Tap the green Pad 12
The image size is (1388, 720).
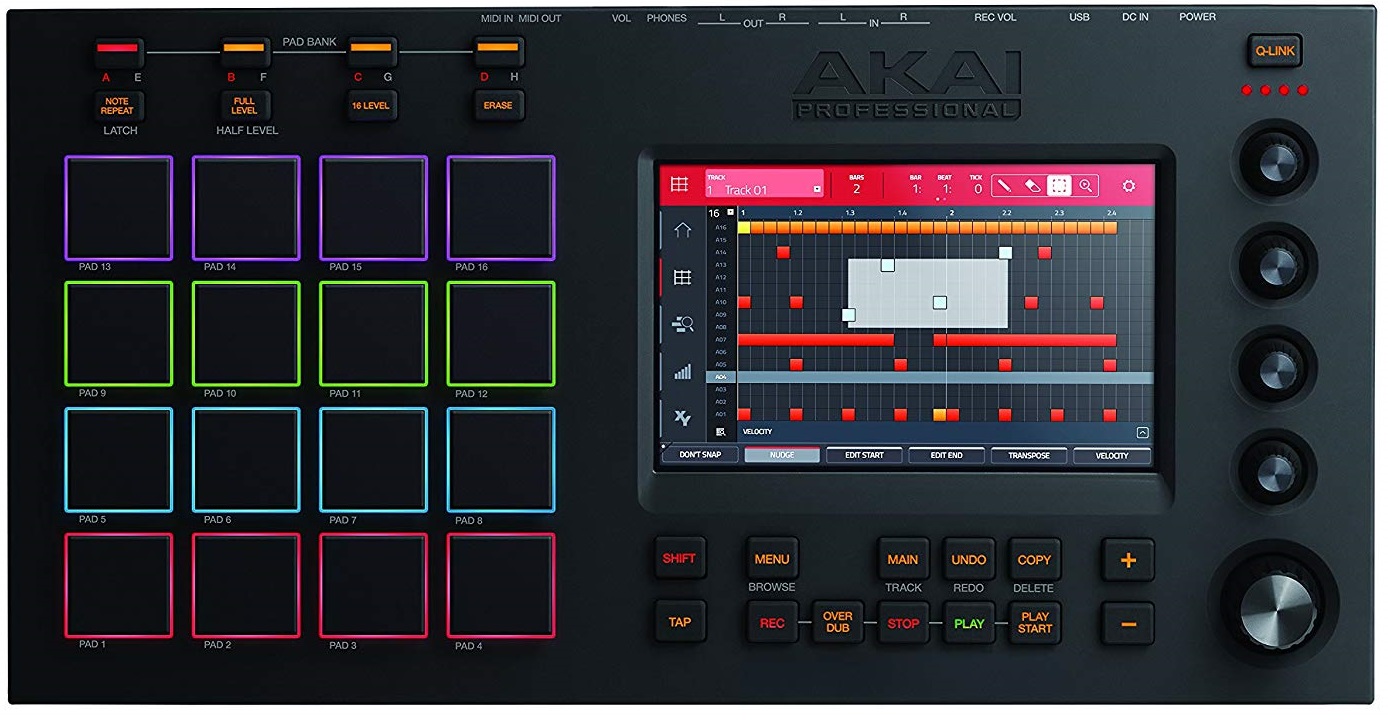501,334
